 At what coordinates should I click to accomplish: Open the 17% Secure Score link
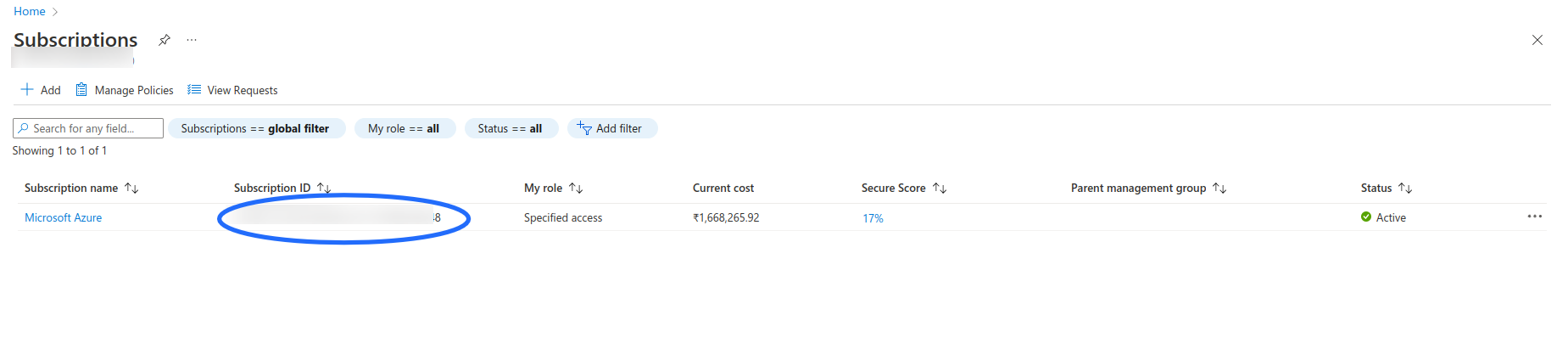[873, 218]
